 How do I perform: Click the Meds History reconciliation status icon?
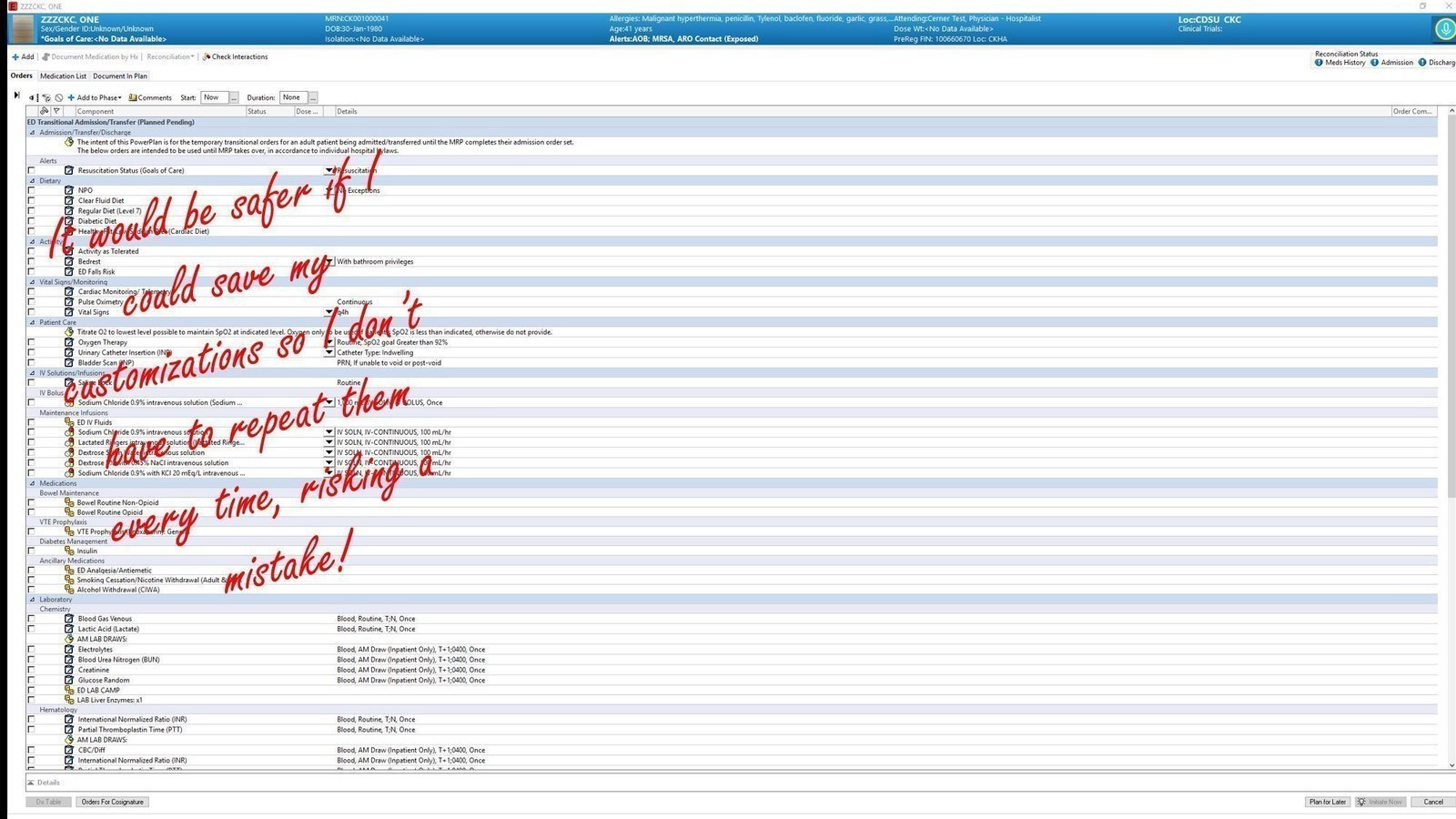pos(1319,62)
